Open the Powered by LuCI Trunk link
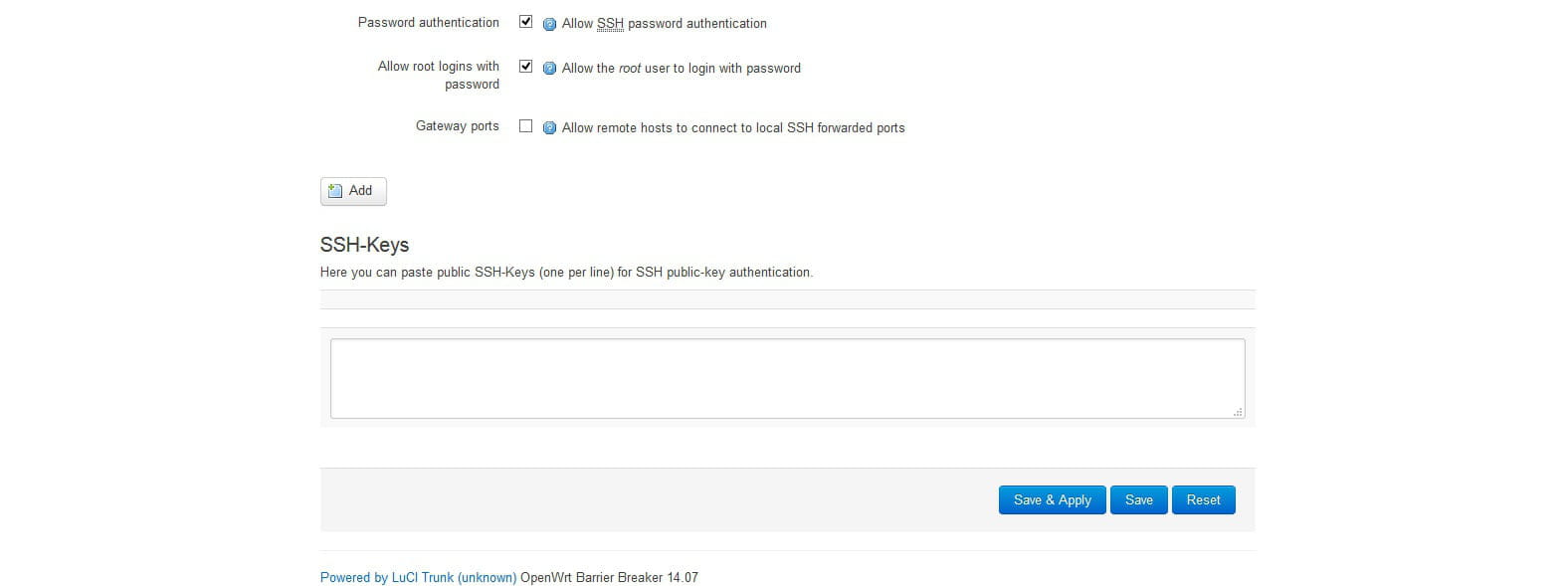The width and height of the screenshot is (1568, 586). coord(418,577)
